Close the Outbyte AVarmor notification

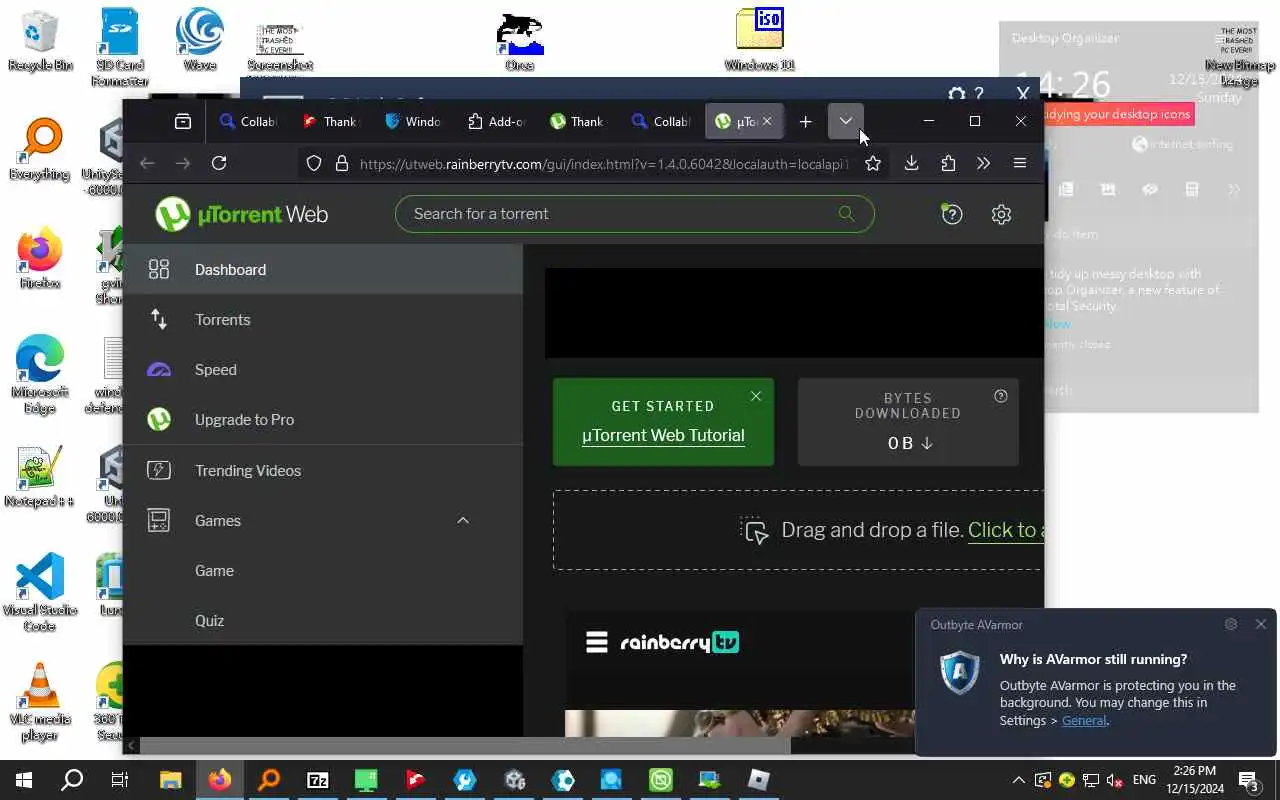coord(1260,624)
